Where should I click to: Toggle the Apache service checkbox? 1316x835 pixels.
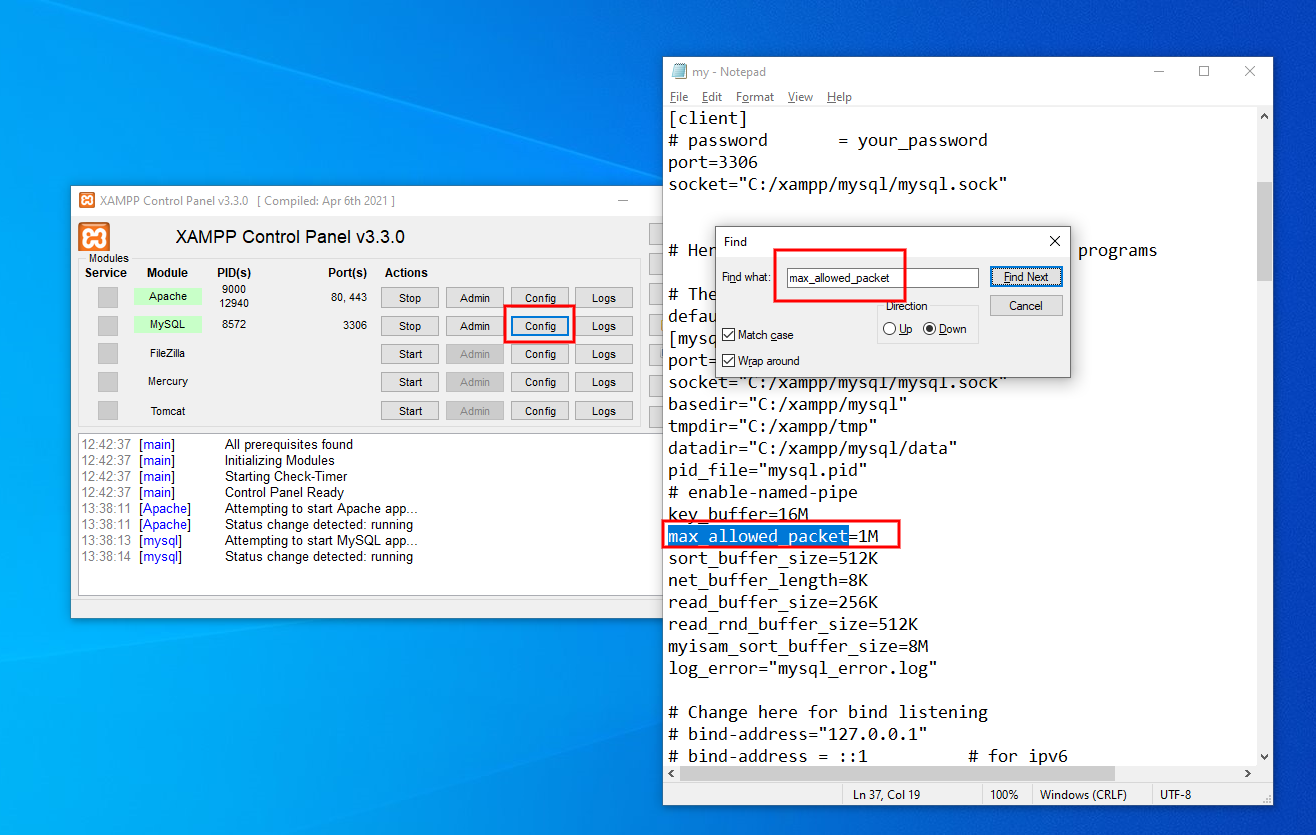(107, 297)
